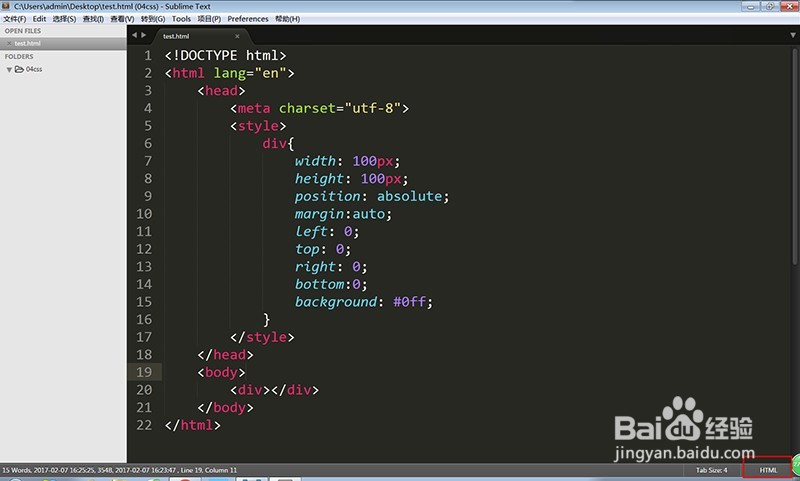The height and width of the screenshot is (481, 800).
Task: Click the div{ selector line
Action: click(278, 143)
